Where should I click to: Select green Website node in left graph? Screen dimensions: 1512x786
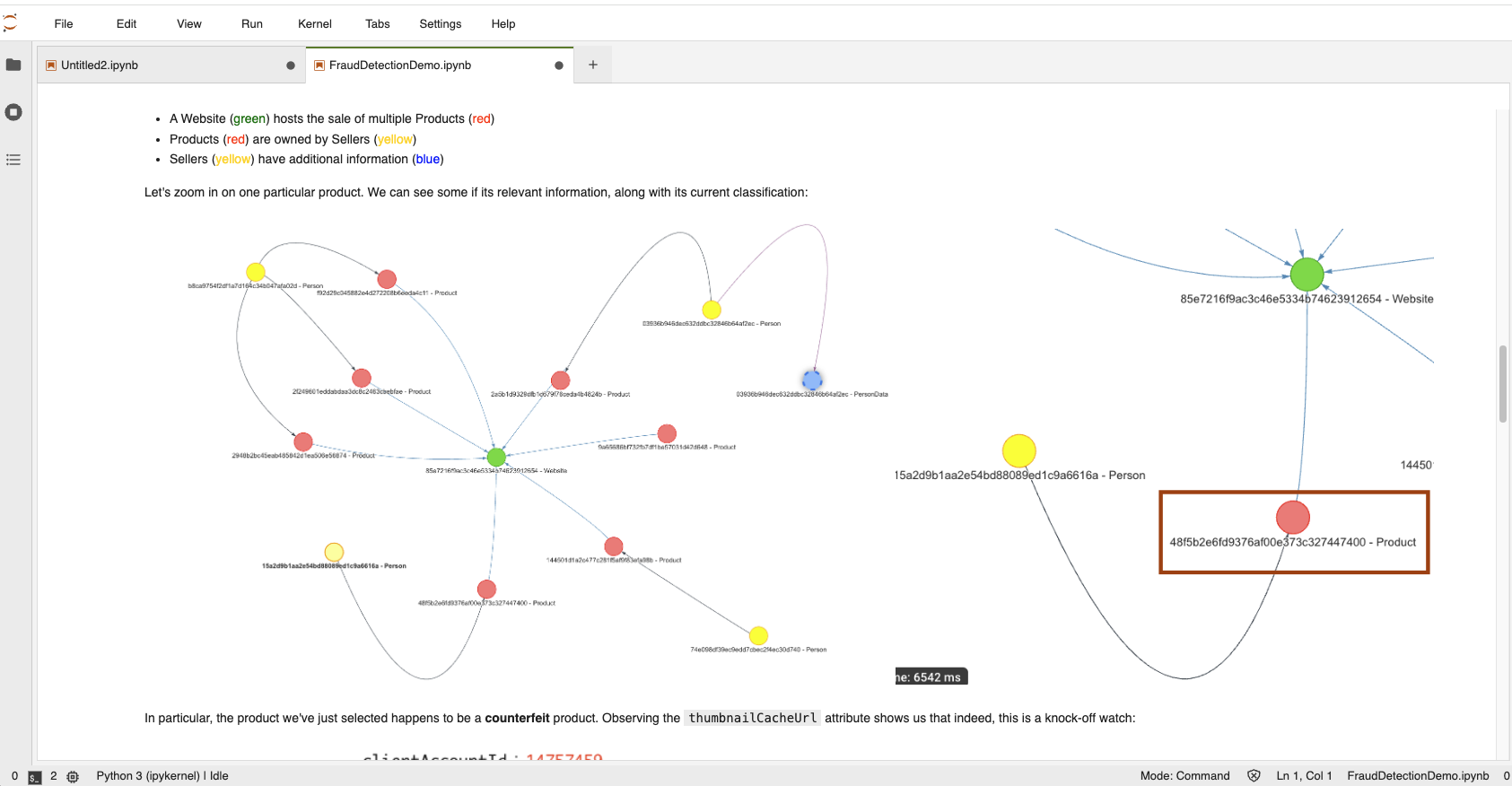pyautogui.click(x=496, y=458)
